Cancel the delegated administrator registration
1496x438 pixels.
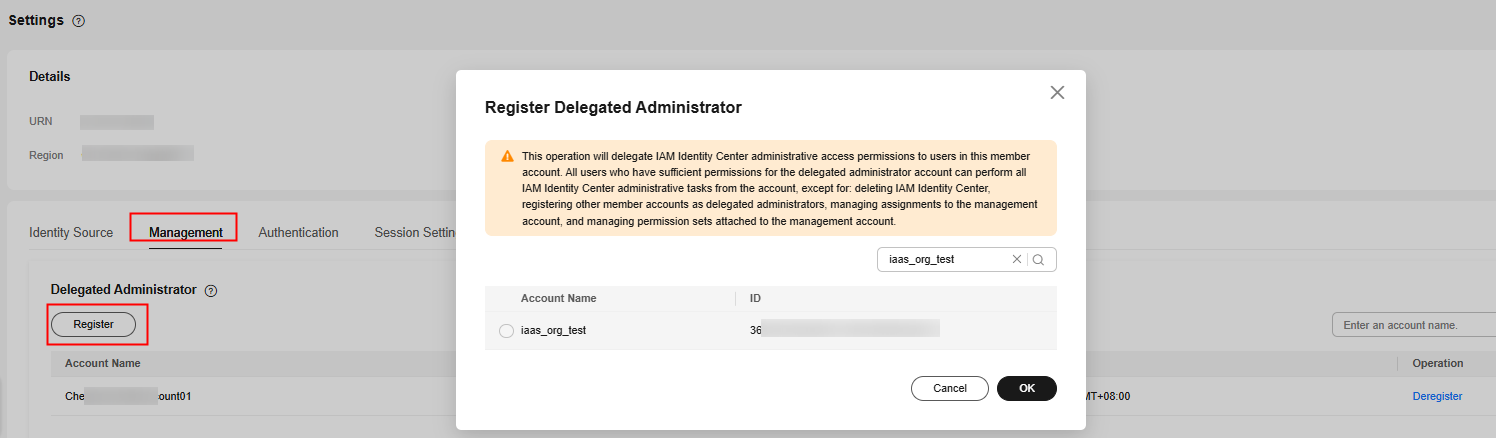tap(950, 388)
